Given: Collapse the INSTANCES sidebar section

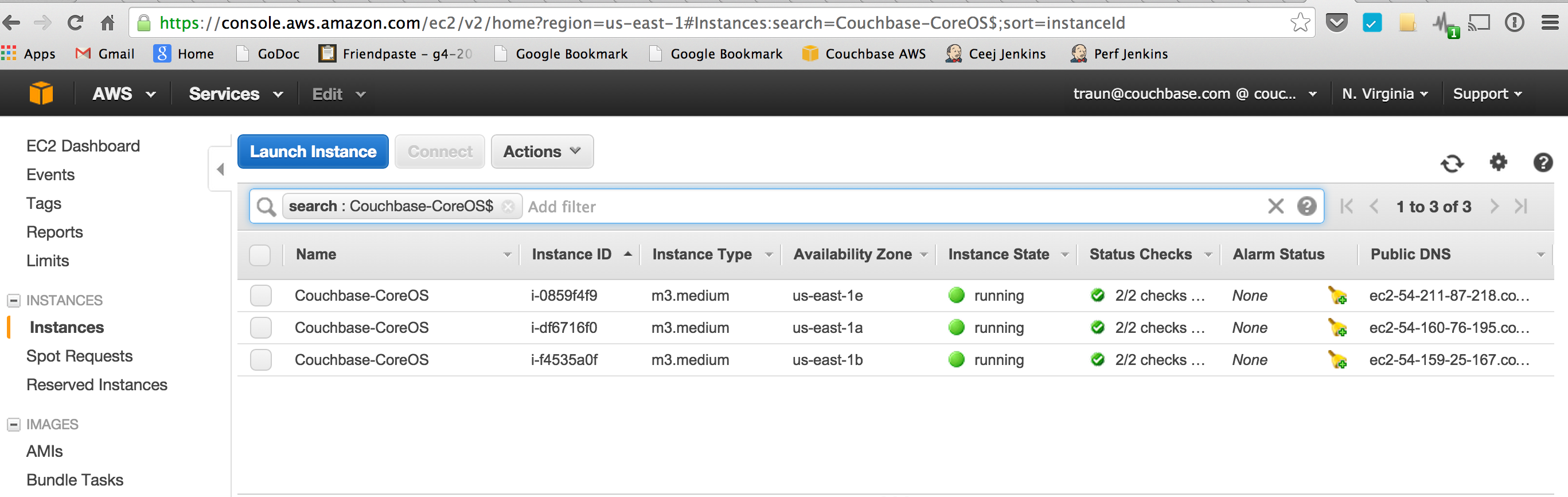Looking at the screenshot, I should point(13,300).
